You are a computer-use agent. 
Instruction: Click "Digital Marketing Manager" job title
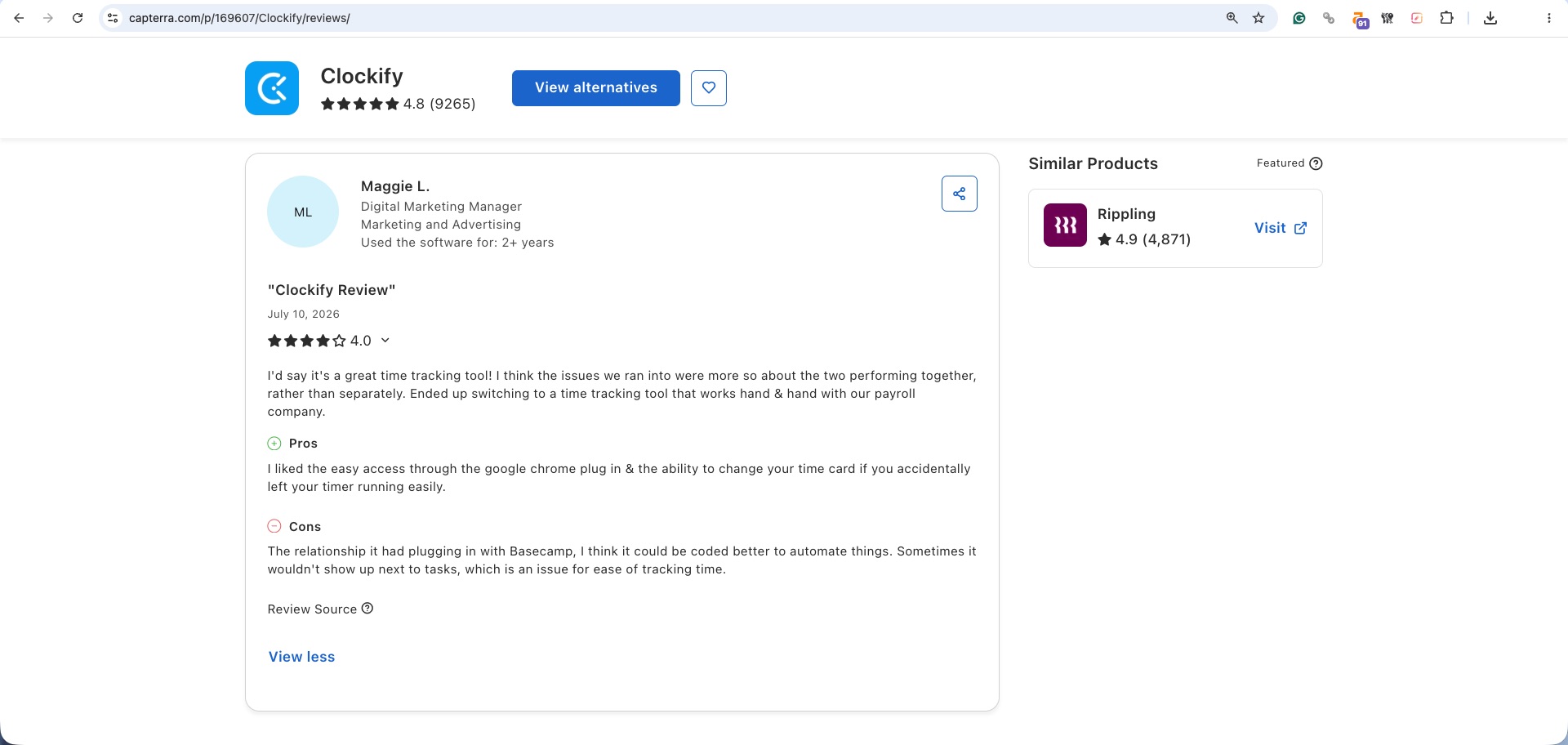pyautogui.click(x=441, y=207)
